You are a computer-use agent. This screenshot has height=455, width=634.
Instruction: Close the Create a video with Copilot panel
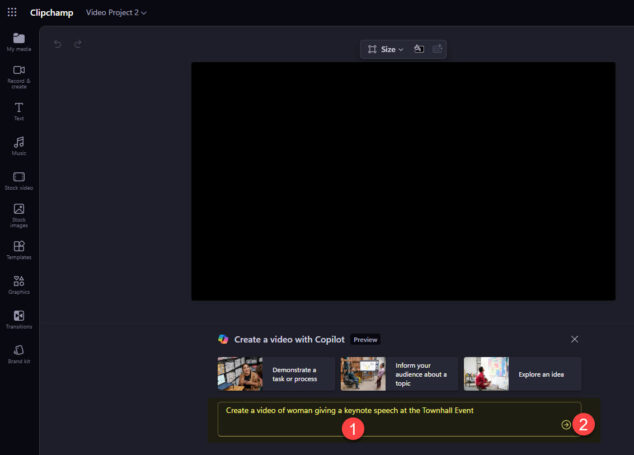[x=575, y=339]
